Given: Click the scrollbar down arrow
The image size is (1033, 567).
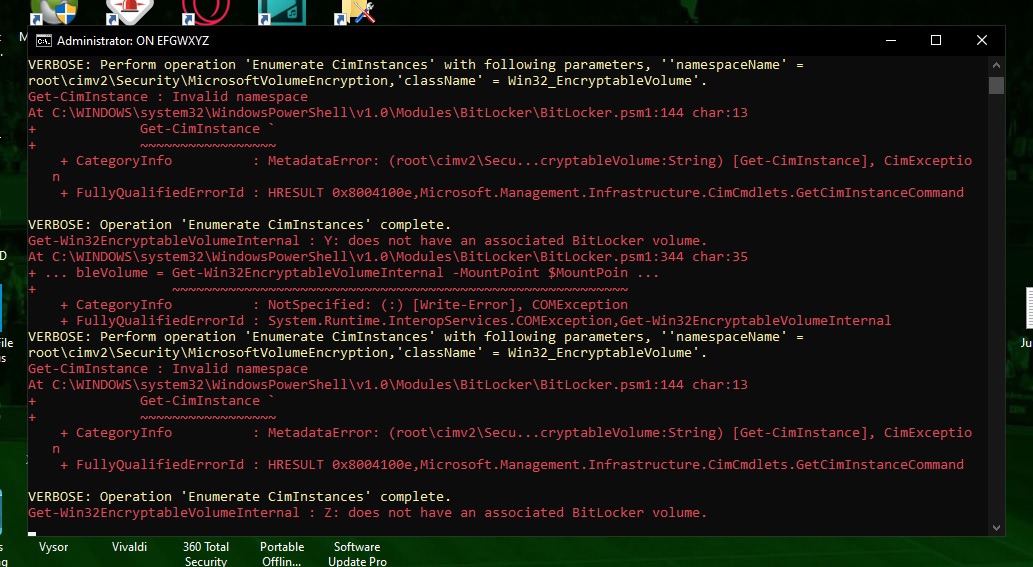Looking at the screenshot, I should point(996,527).
